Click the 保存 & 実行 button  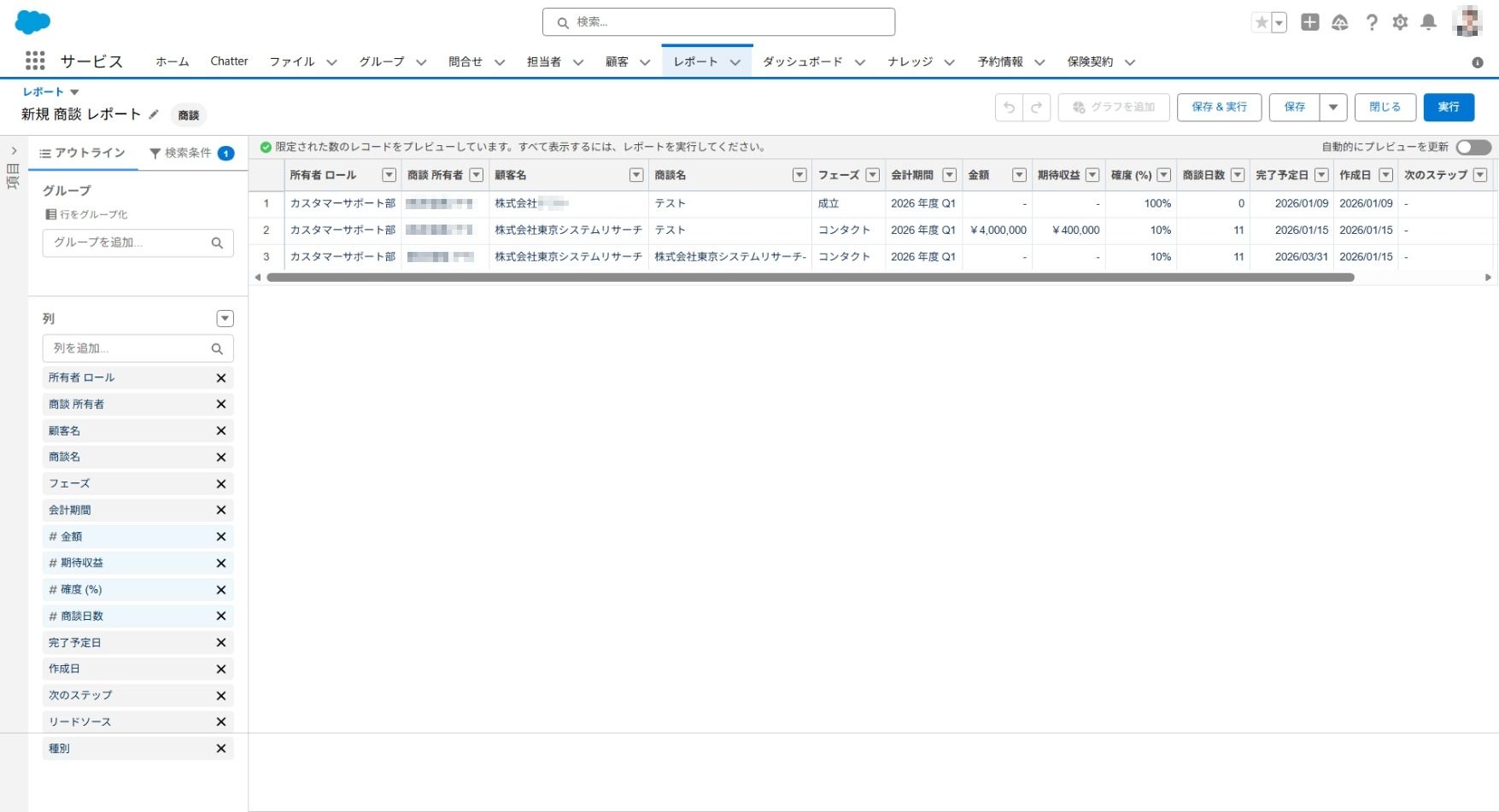[1219, 108]
